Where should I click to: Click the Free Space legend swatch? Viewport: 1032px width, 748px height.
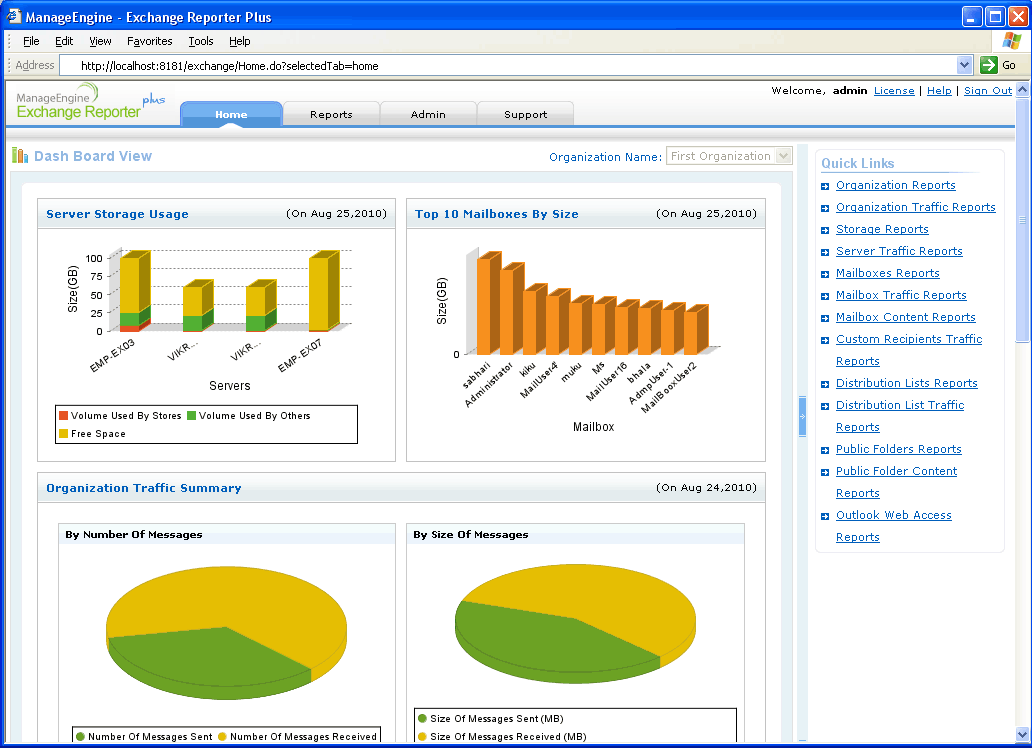click(x=63, y=433)
